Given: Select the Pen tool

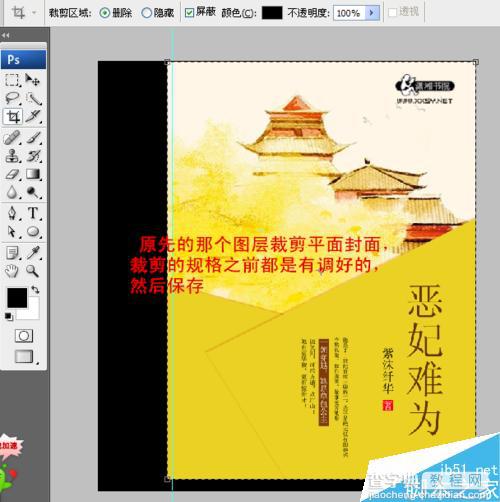Looking at the screenshot, I should [12, 213].
